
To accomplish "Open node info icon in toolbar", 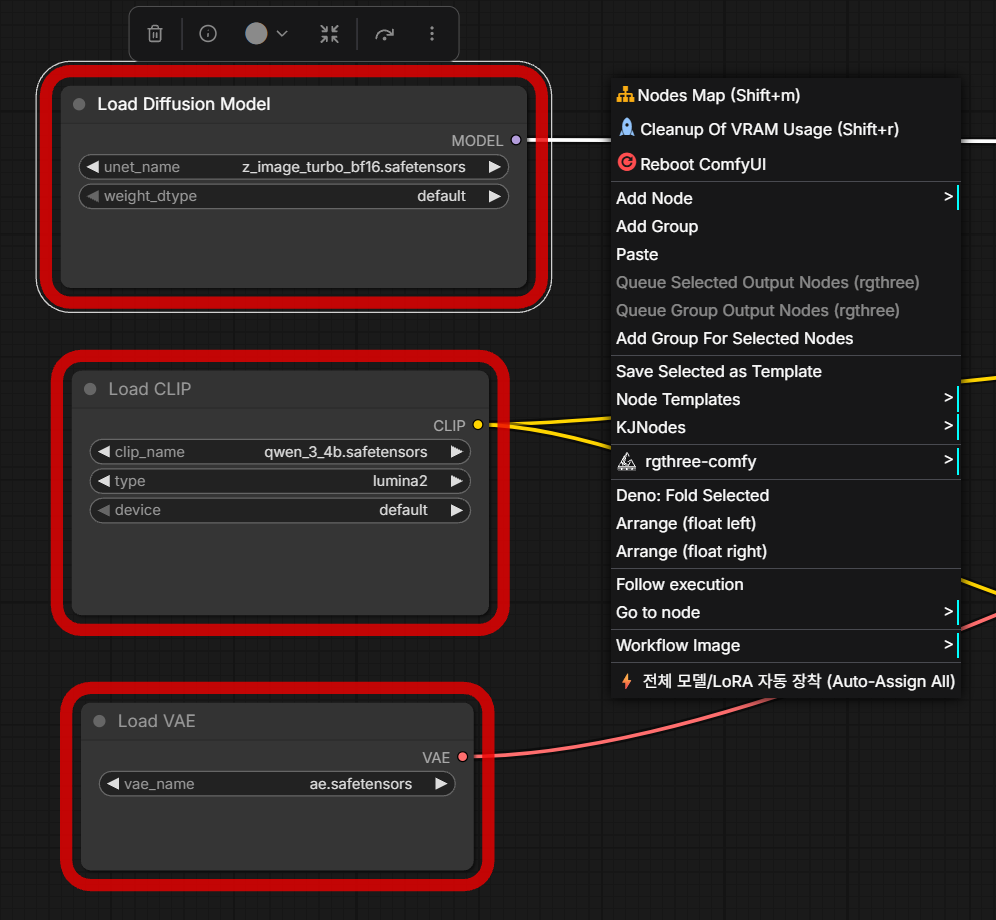I will pyautogui.click(x=208, y=34).
